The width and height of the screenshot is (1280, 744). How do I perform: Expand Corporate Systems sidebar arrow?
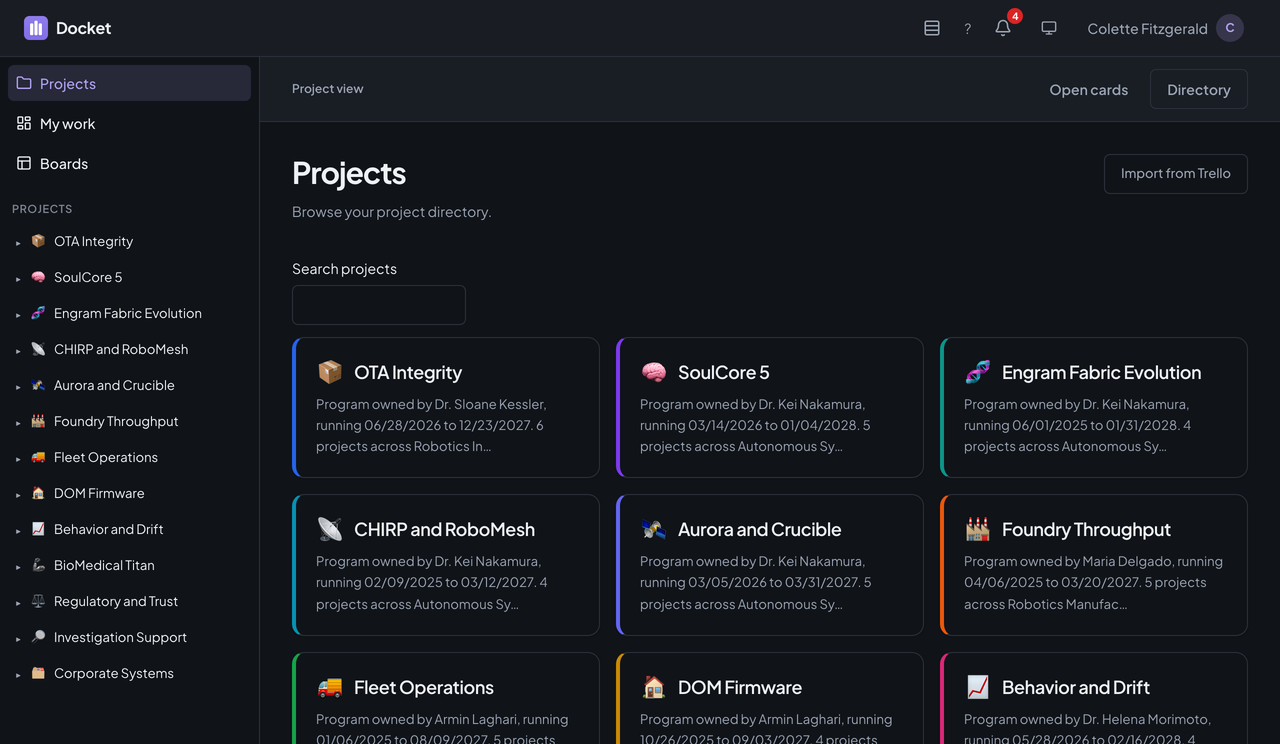point(18,675)
